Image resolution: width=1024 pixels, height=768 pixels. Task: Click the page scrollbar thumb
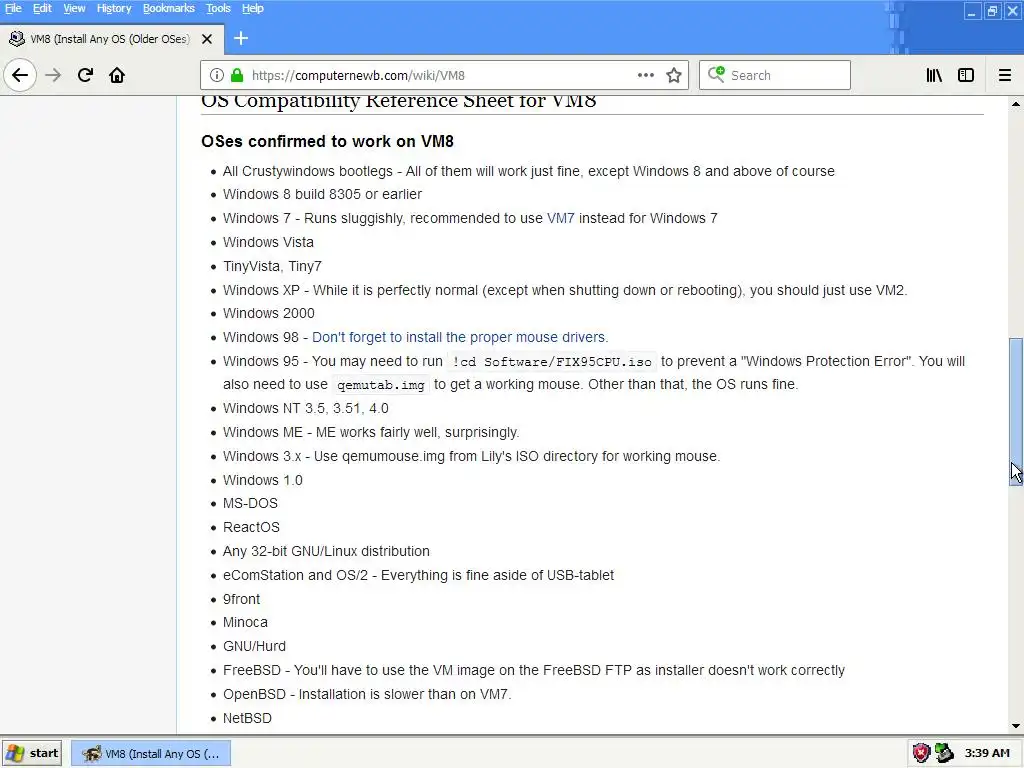click(1016, 412)
